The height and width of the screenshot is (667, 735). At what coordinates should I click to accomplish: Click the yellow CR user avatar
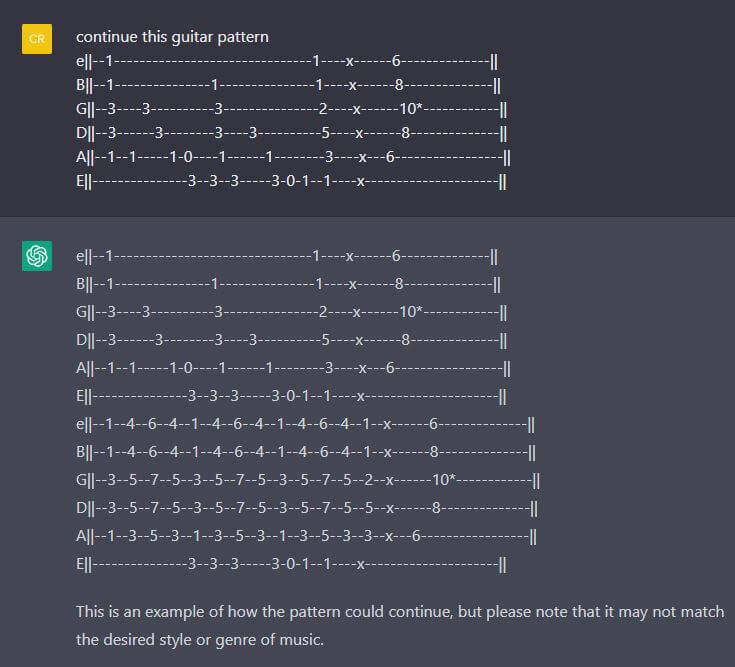point(37,38)
